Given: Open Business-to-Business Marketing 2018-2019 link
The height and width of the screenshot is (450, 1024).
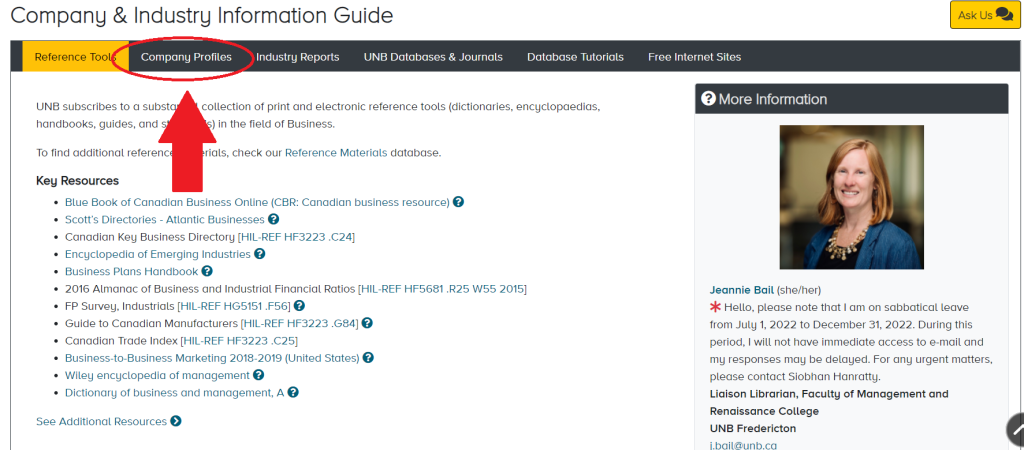Looking at the screenshot, I should (212, 358).
